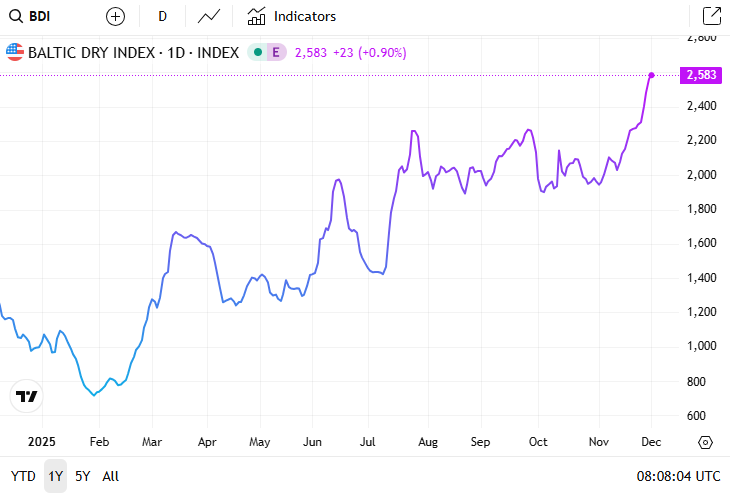Open the D interval dropdown

pos(162,16)
